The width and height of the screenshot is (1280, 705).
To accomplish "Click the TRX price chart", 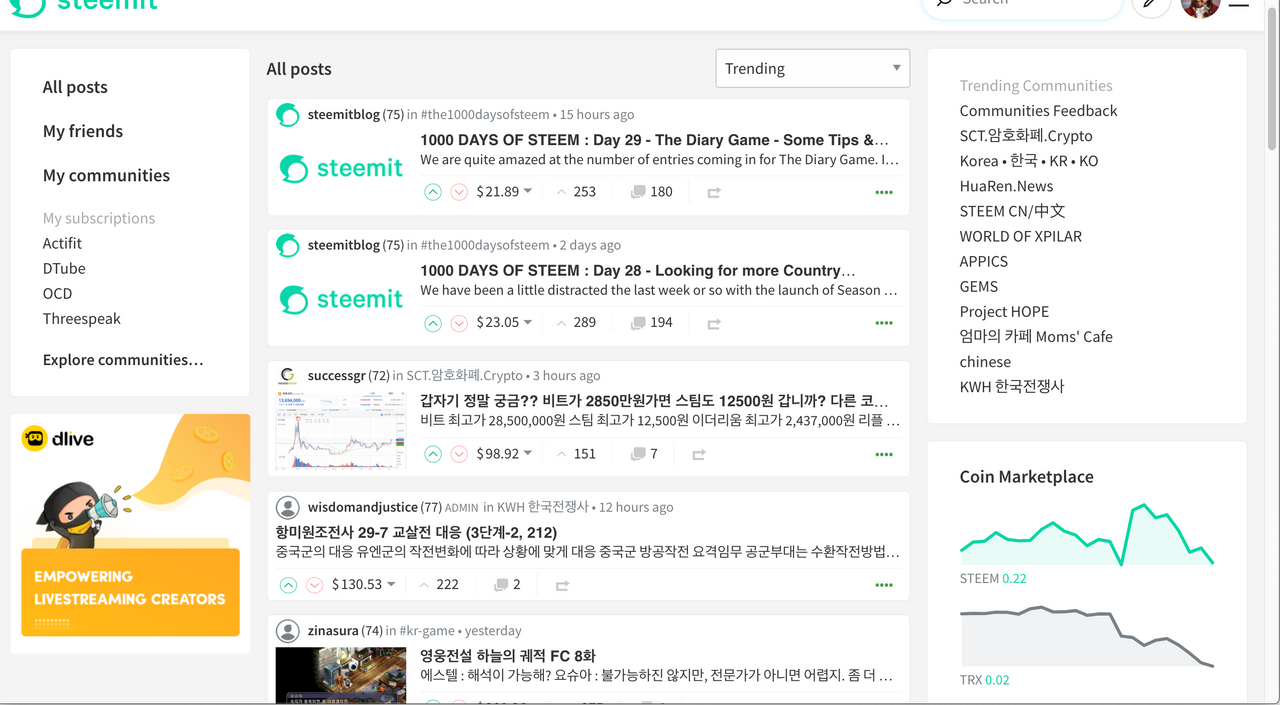I will (x=1086, y=637).
